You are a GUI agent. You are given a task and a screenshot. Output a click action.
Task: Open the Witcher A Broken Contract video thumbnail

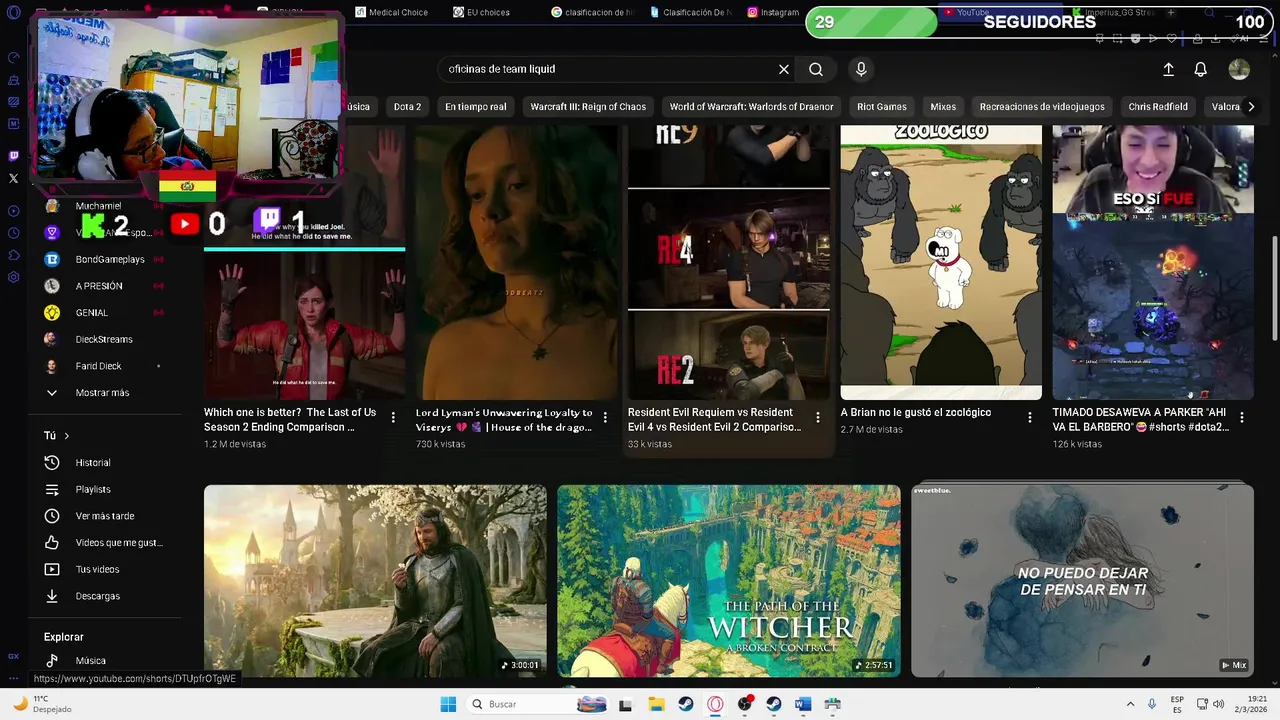click(x=729, y=581)
